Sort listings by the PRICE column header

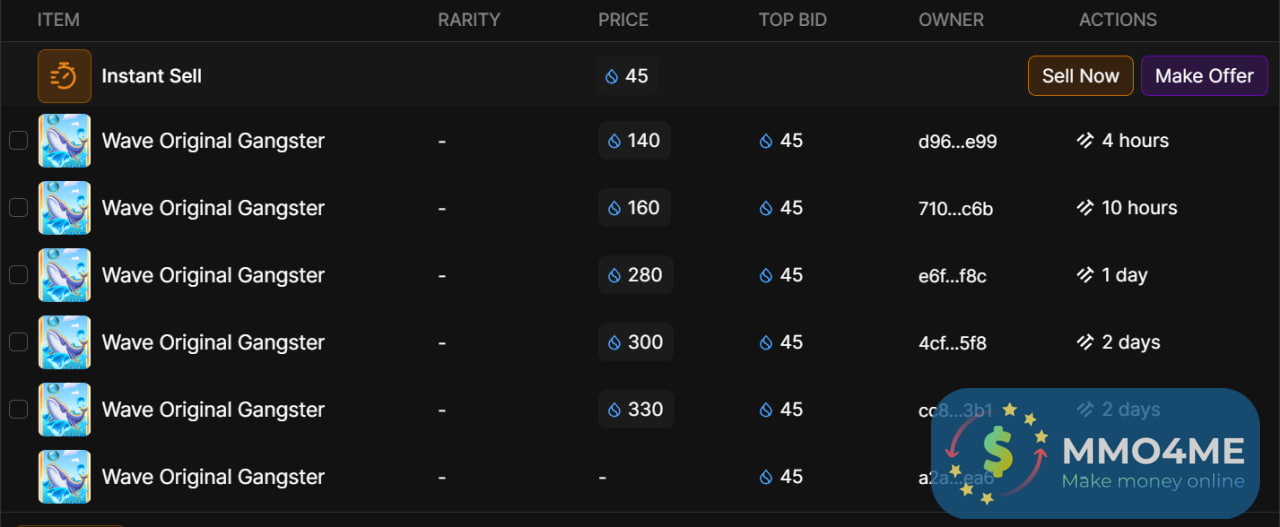point(623,20)
